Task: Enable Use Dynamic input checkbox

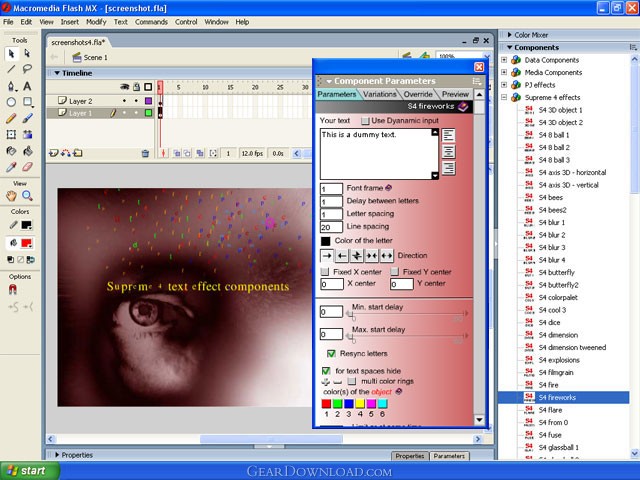Action: pyautogui.click(x=365, y=121)
